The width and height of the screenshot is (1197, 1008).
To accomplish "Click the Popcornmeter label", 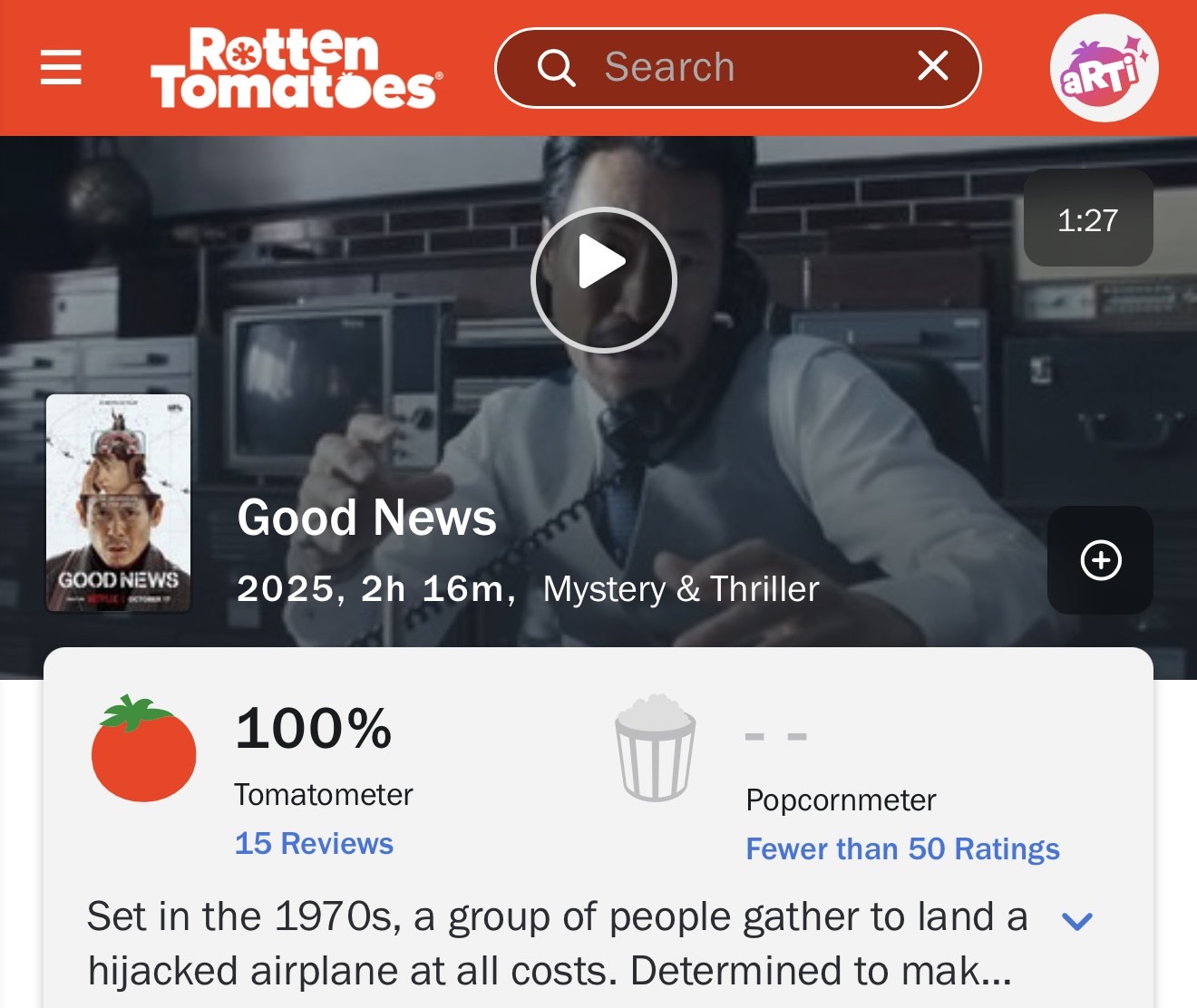I will (841, 800).
